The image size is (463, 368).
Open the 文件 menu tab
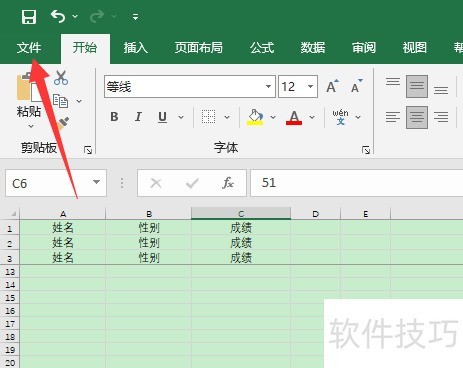29,48
